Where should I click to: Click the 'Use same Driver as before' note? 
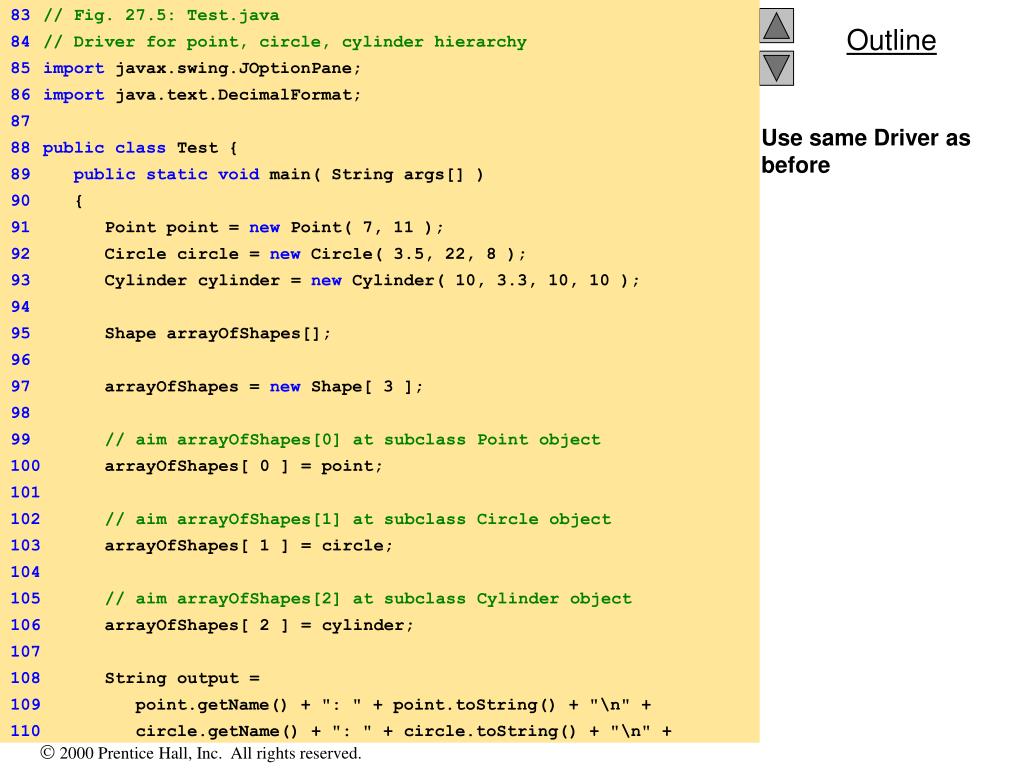coord(866,152)
